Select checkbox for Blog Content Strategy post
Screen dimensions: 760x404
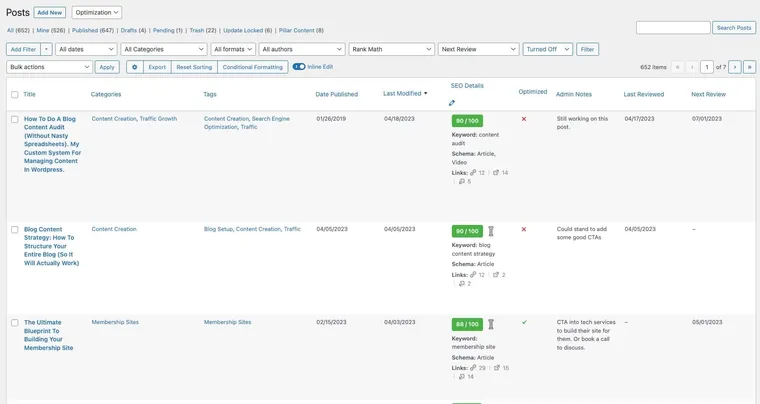[15, 230]
